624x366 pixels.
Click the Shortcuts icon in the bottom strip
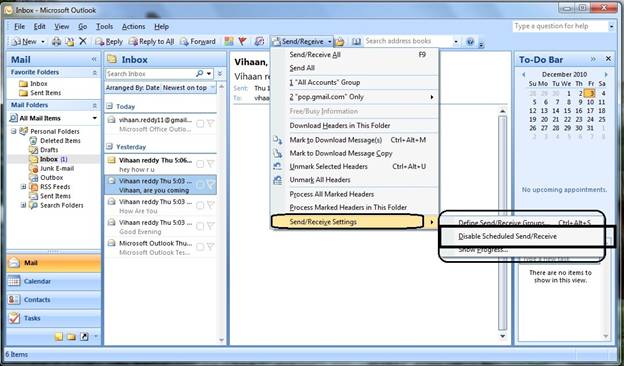tap(84, 337)
